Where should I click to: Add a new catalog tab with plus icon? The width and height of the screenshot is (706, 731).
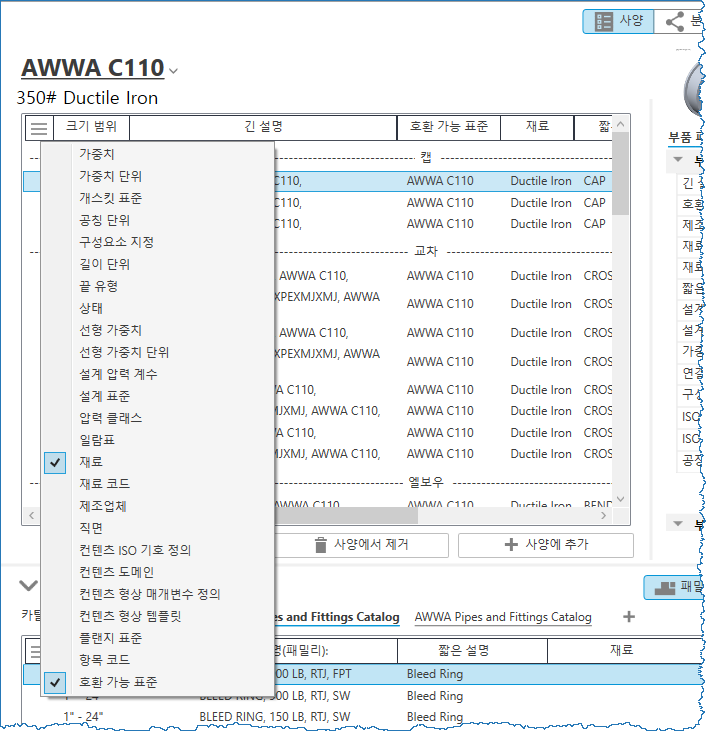pos(629,617)
